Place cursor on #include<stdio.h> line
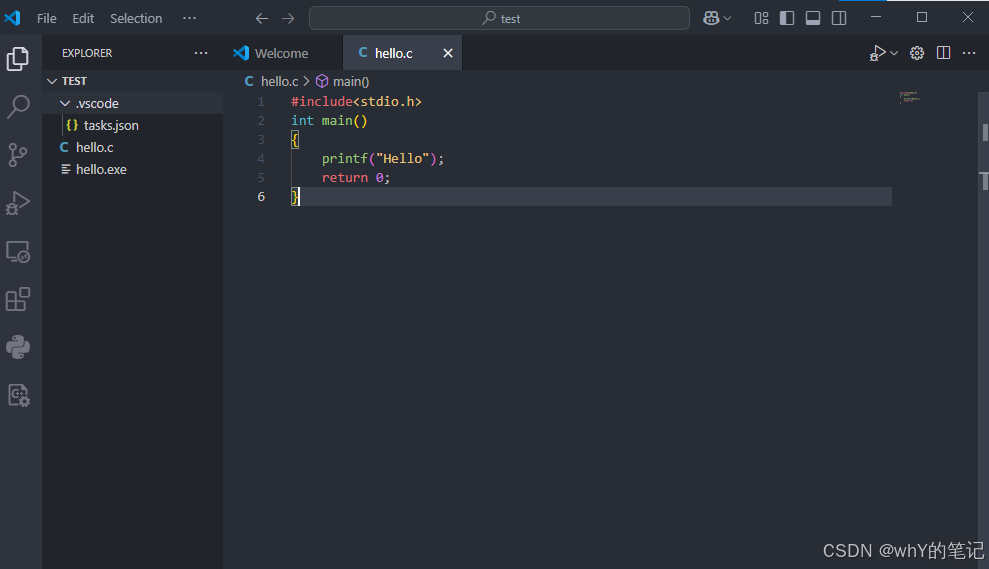 (x=356, y=102)
